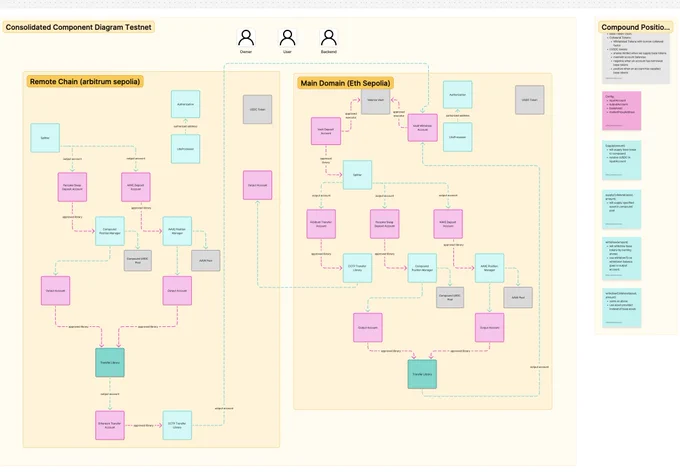The height and width of the screenshot is (472, 680).
Task: Select the Output Account below Remote Chain USDC Token
Action: point(258,185)
